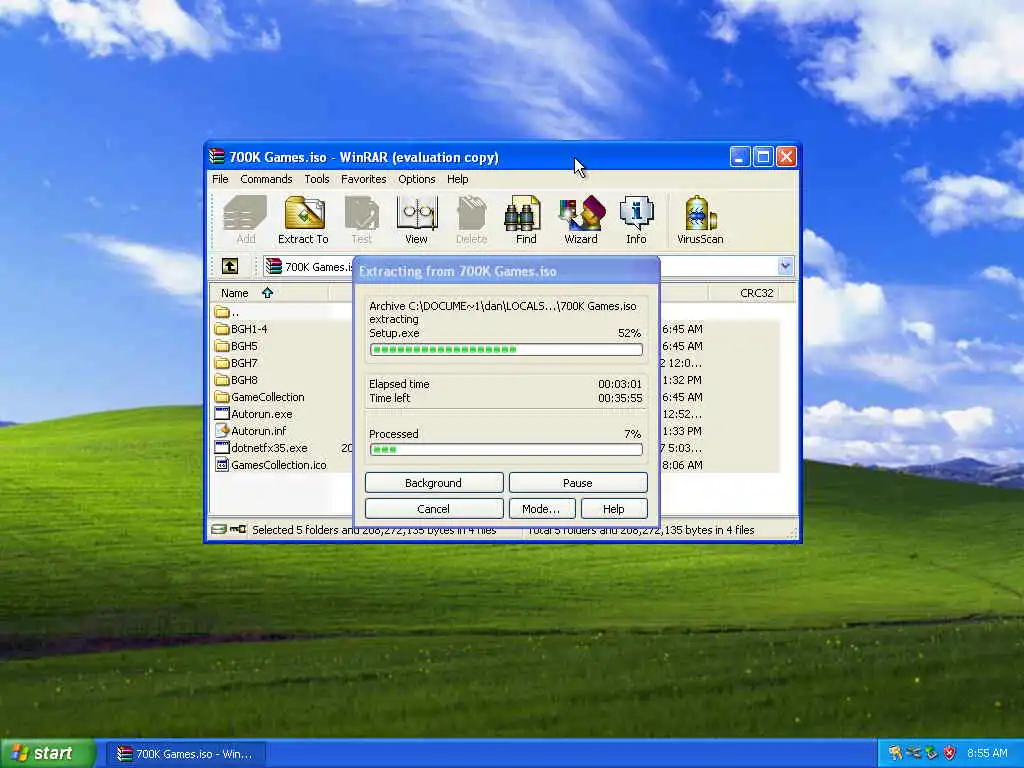
Task: Click the key icon in status bar
Action: [238, 530]
